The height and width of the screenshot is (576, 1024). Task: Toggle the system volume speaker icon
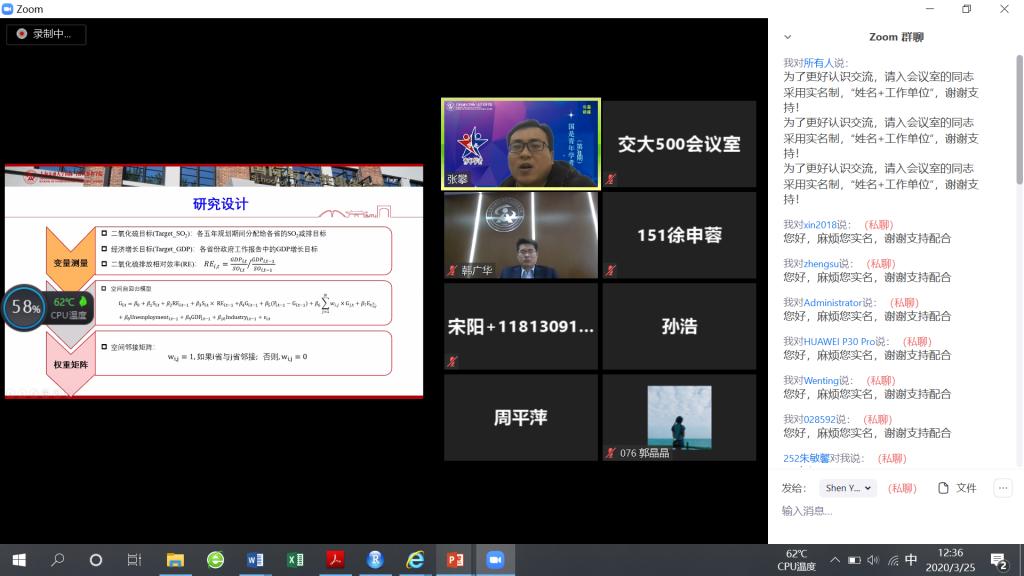click(873, 560)
